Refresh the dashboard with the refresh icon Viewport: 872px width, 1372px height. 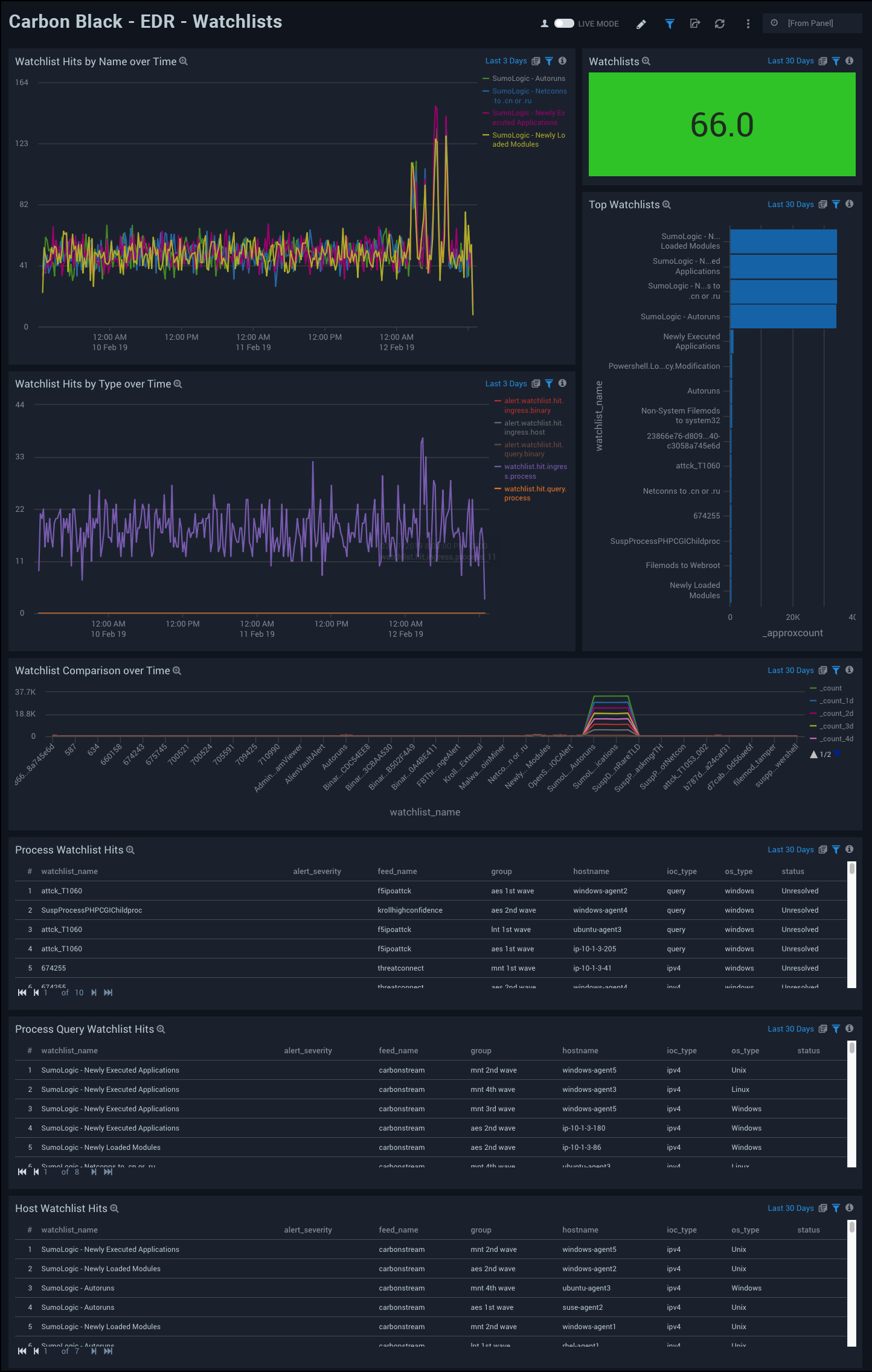click(x=719, y=24)
